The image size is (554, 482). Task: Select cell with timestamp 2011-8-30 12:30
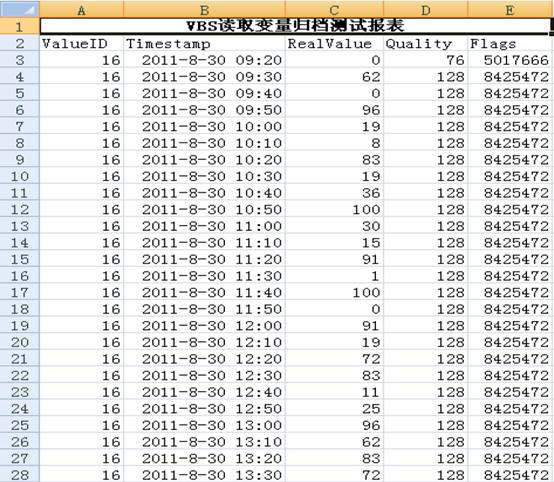coord(205,375)
